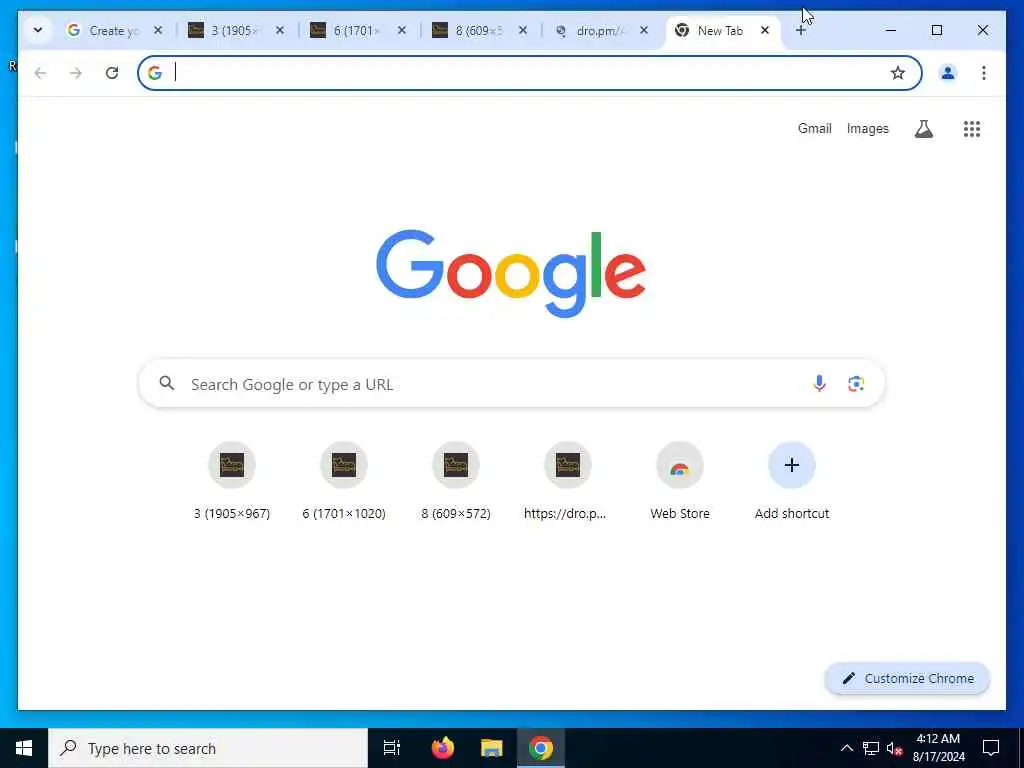Open Search Labs flask icon
This screenshot has width=1024, height=768.
[923, 129]
